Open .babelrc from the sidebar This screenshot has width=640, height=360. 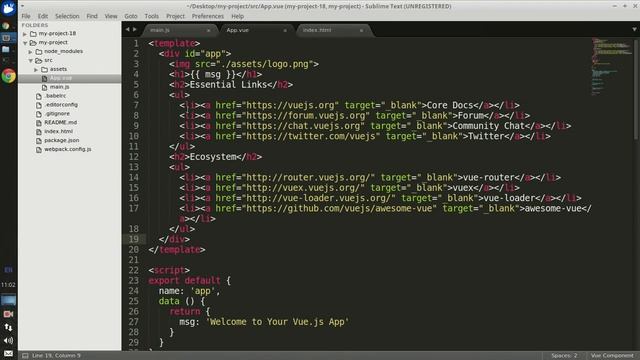tap(55, 96)
